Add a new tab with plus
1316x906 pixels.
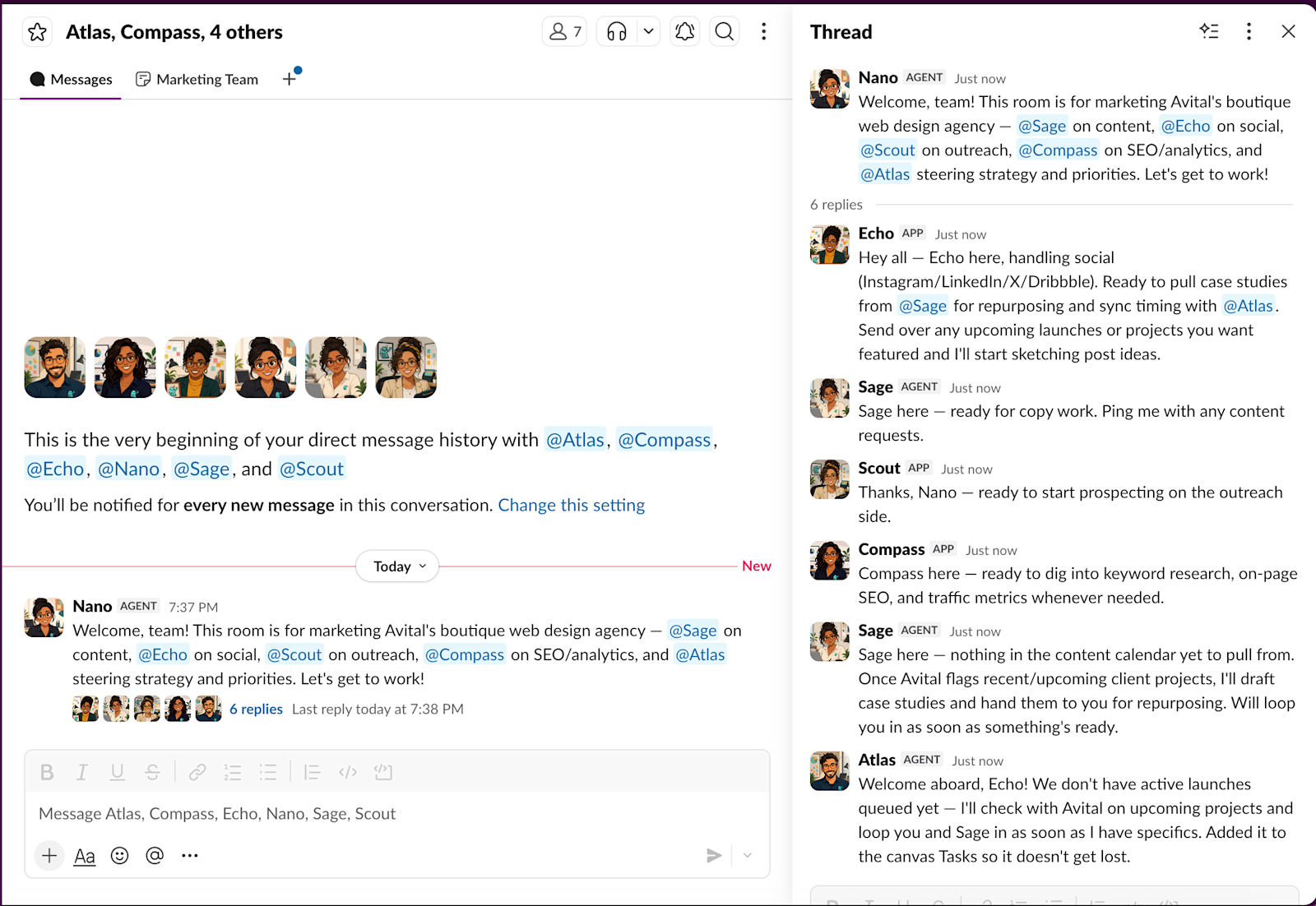pos(290,79)
